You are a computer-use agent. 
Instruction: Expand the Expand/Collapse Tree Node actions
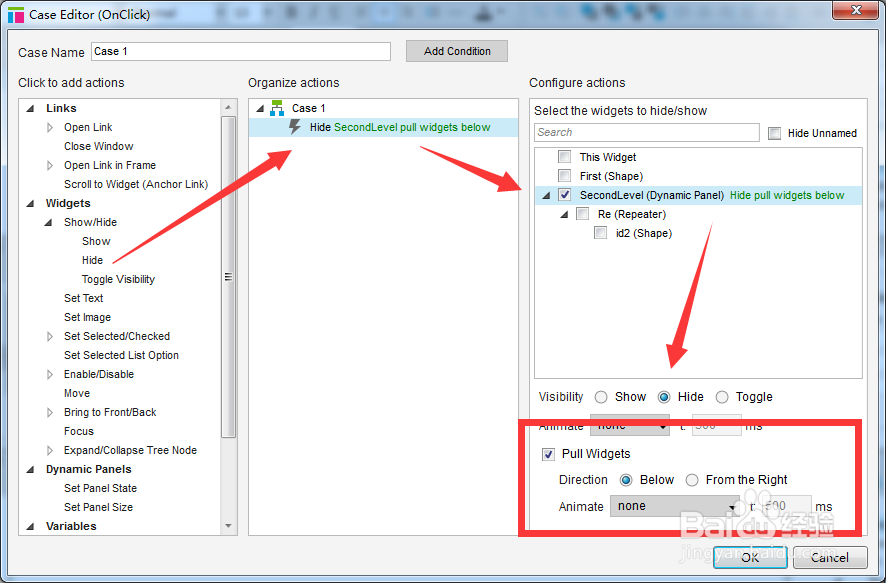click(x=50, y=450)
